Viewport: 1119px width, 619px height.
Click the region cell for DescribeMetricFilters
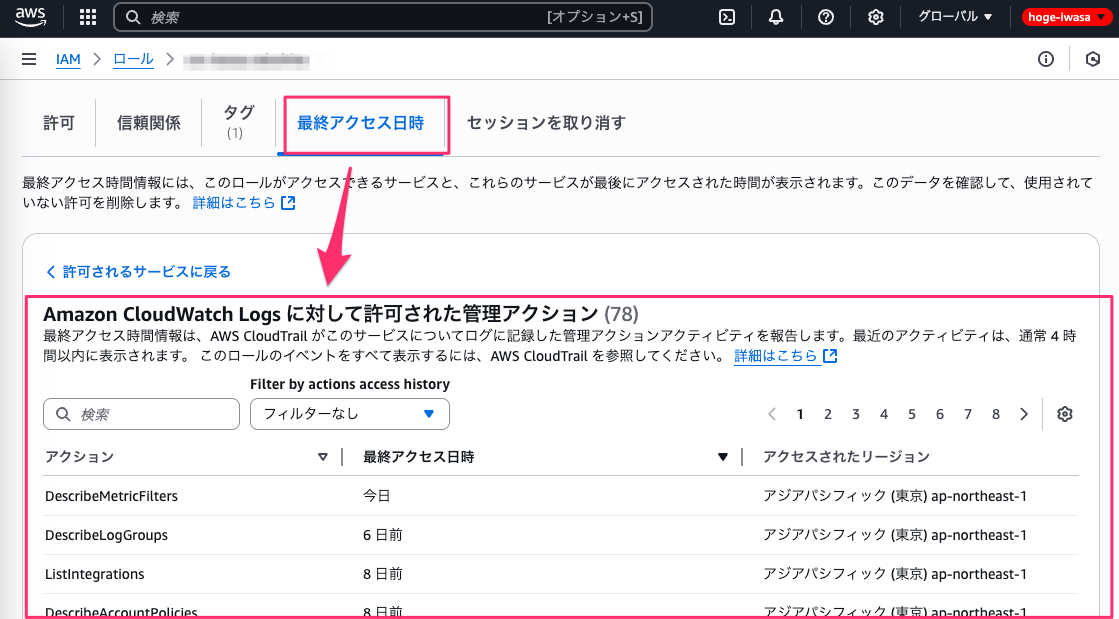click(895, 495)
